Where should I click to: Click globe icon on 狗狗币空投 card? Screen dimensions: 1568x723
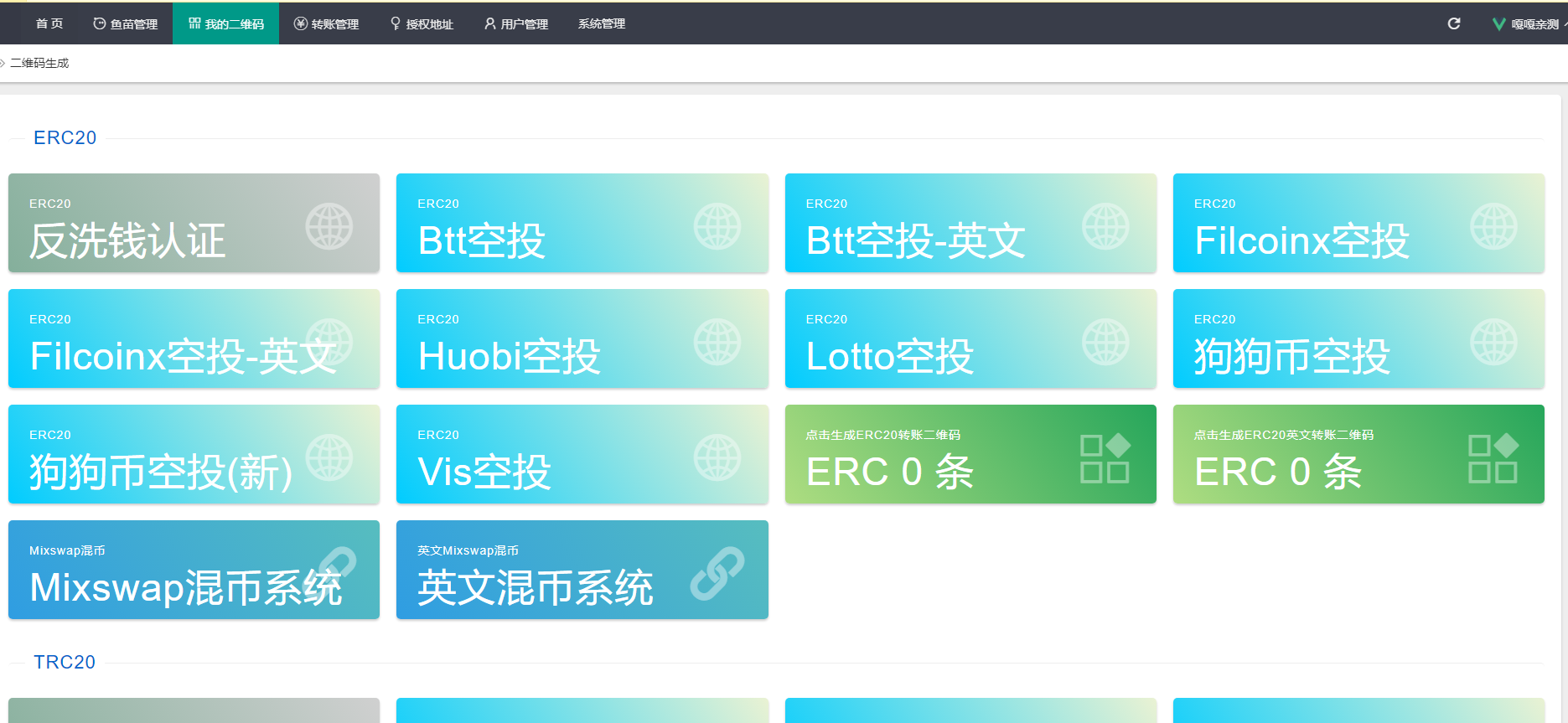tap(1493, 342)
